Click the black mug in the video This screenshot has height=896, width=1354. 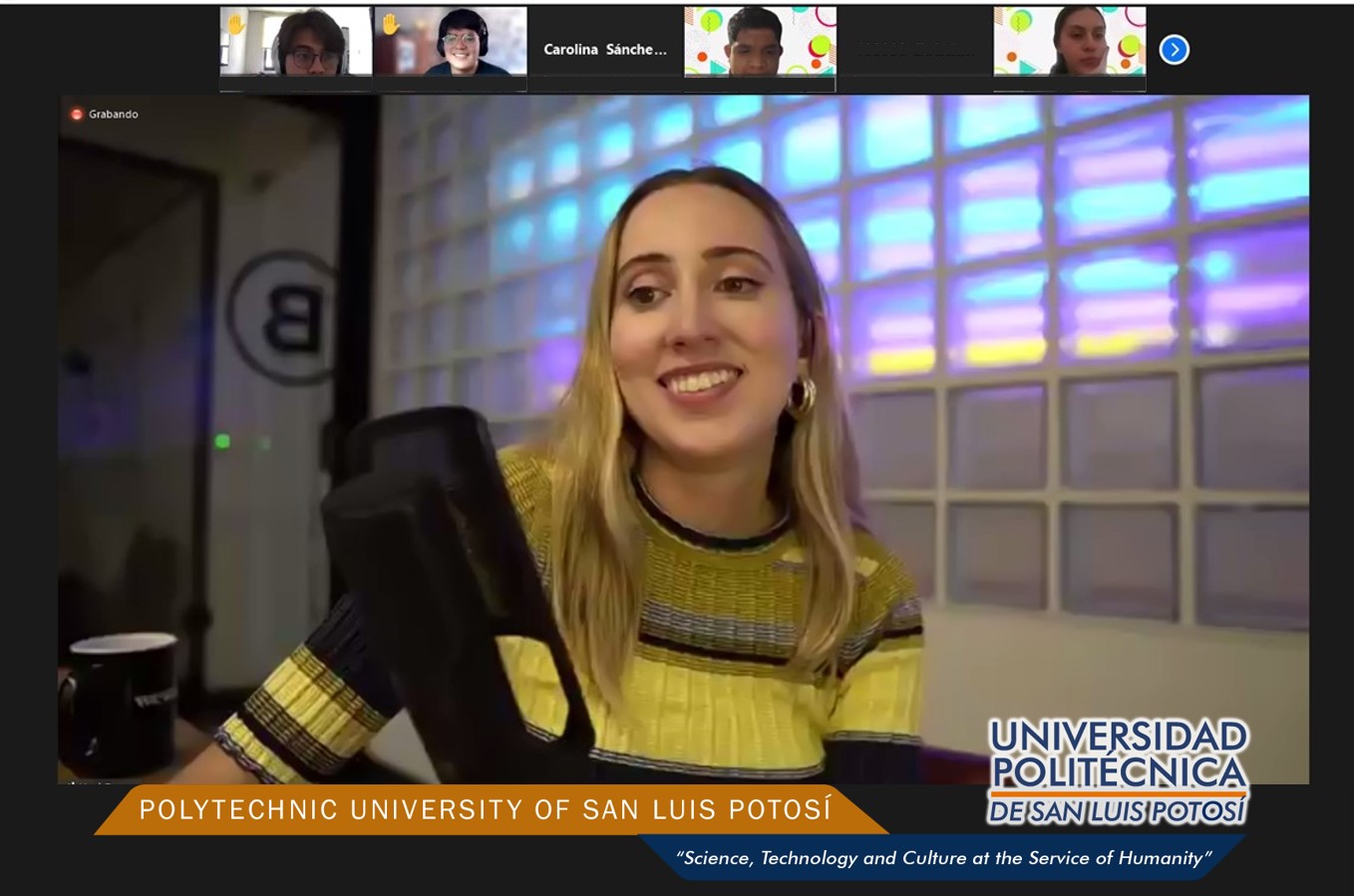tap(123, 702)
